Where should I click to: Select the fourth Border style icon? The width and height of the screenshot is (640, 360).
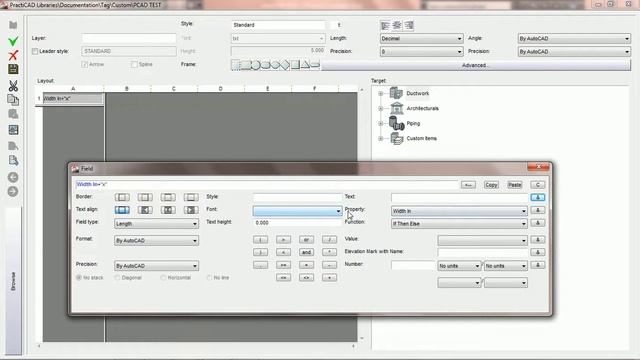[191, 197]
